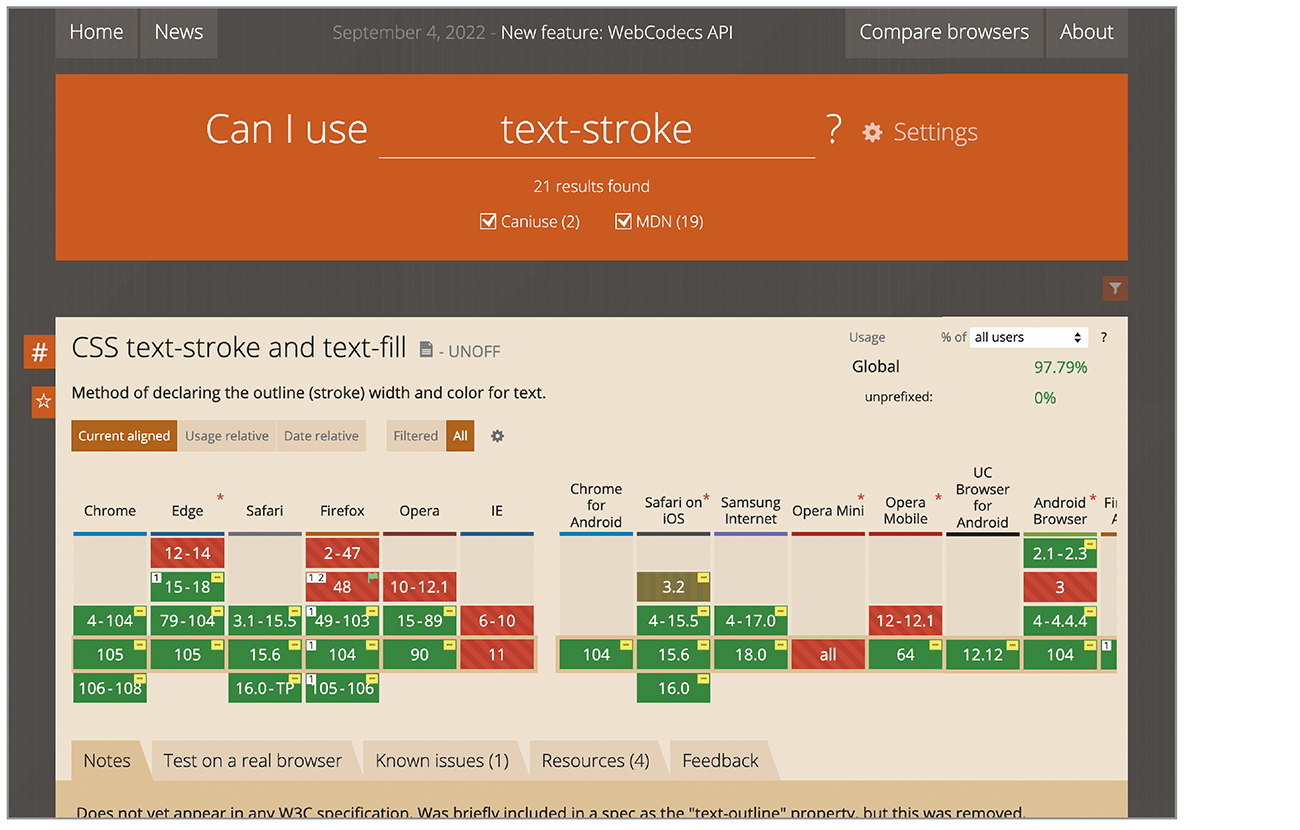Screen dimensions: 1300x830
Task: Click IE 11 cell
Action: click(x=497, y=655)
